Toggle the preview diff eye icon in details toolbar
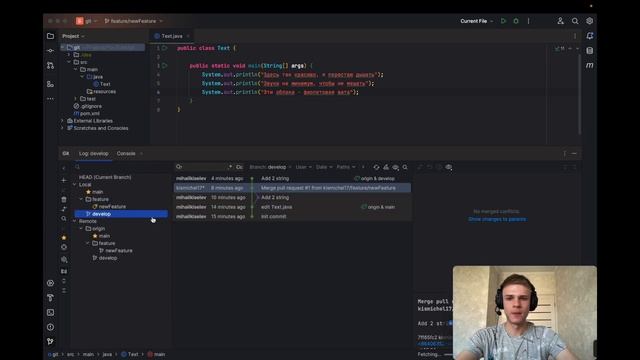Viewport: 640px width, 360px height. pos(449,167)
